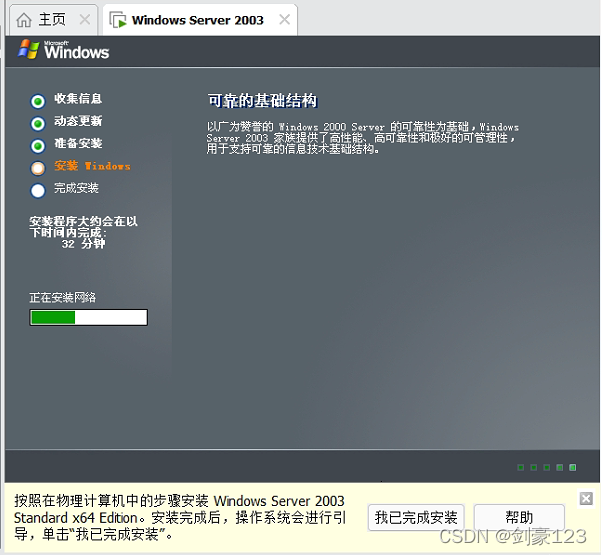Close the 主页 tab
602x555 pixels.
84,19
